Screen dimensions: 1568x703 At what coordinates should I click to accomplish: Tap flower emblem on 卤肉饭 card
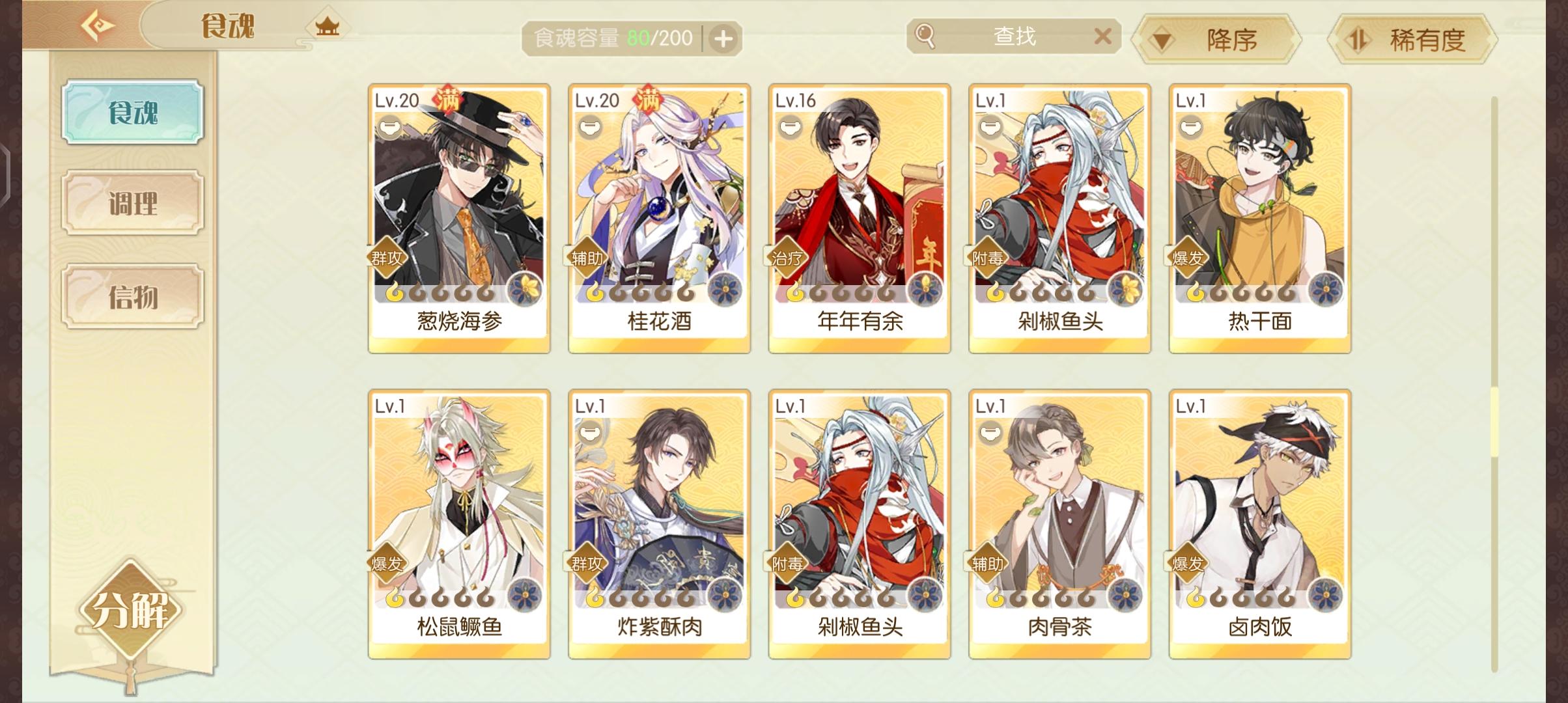pyautogui.click(x=1326, y=594)
